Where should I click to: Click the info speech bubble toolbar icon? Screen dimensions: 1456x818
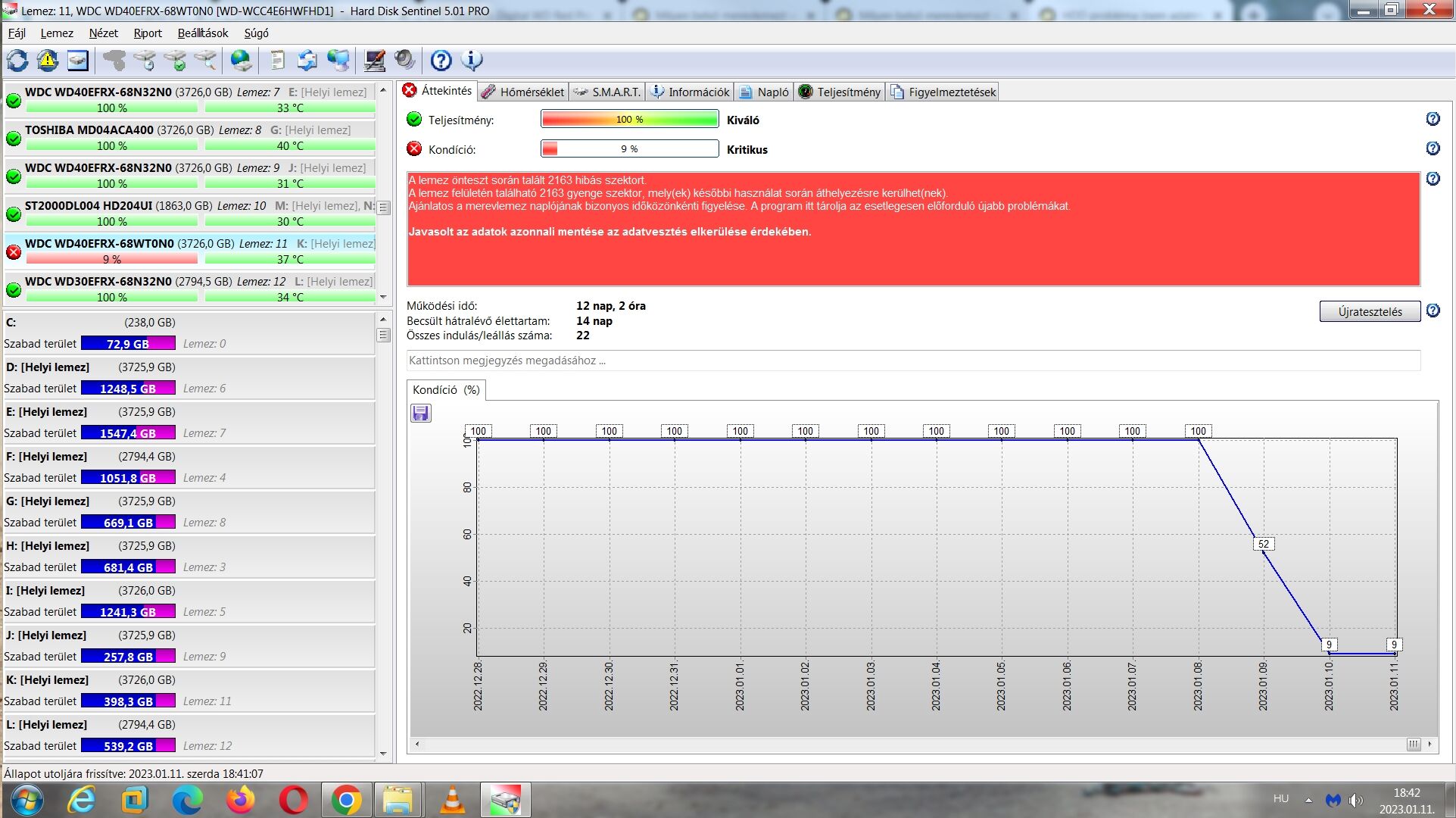pyautogui.click(x=472, y=61)
